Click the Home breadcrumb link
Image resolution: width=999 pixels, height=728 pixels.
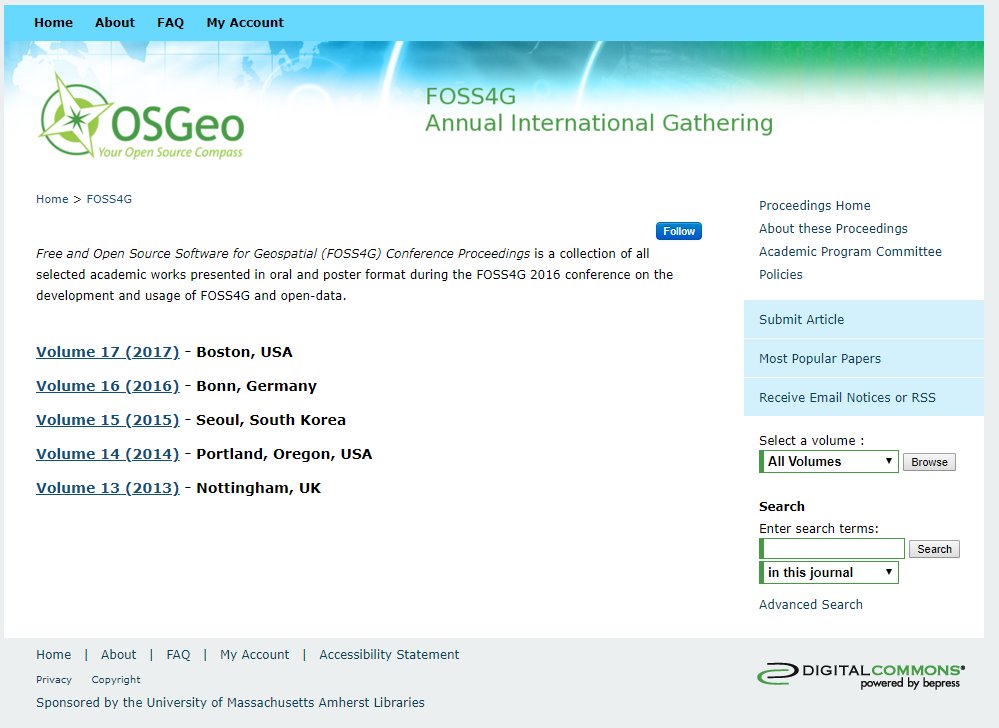coord(52,199)
